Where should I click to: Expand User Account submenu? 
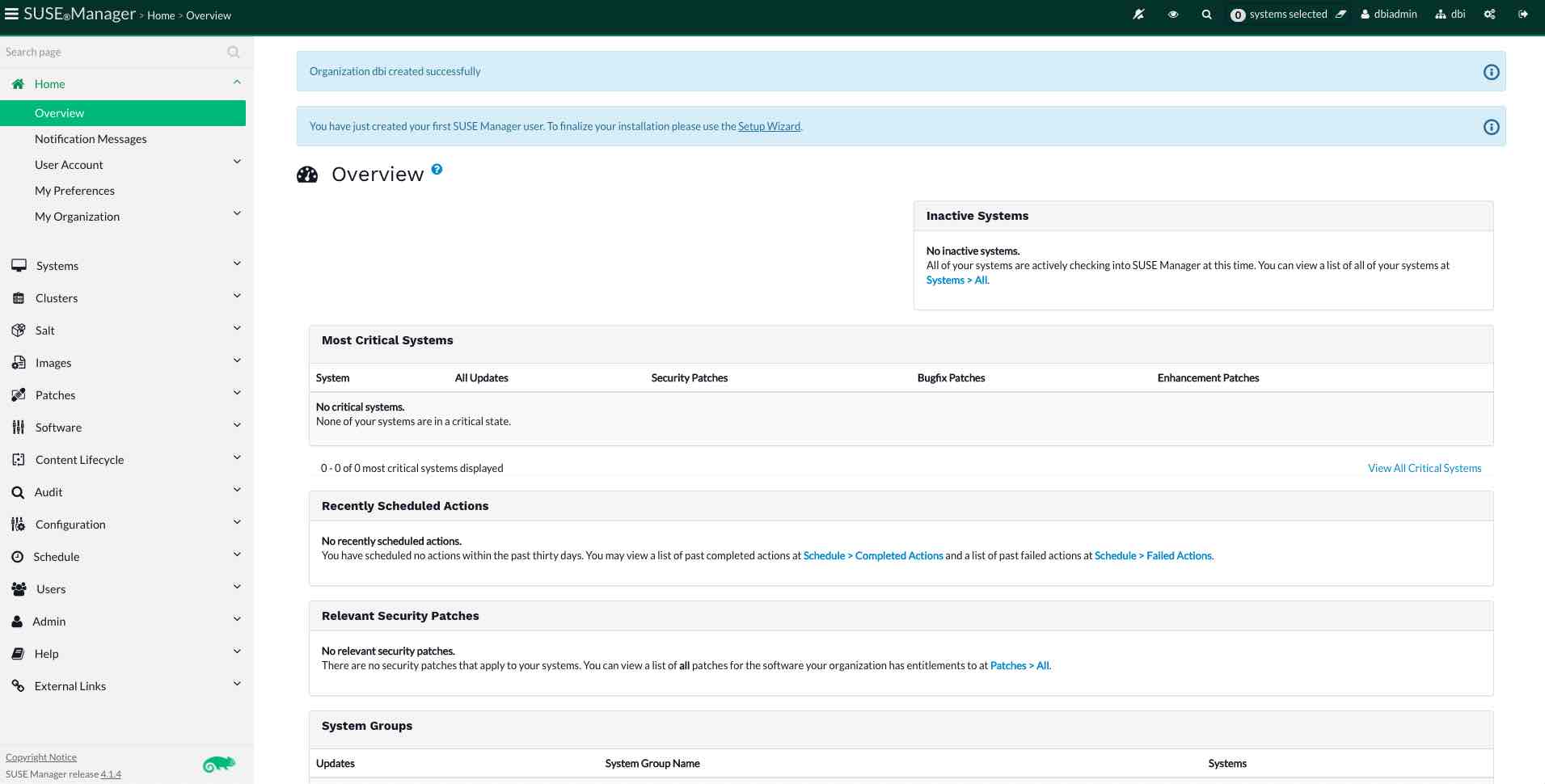[237, 162]
